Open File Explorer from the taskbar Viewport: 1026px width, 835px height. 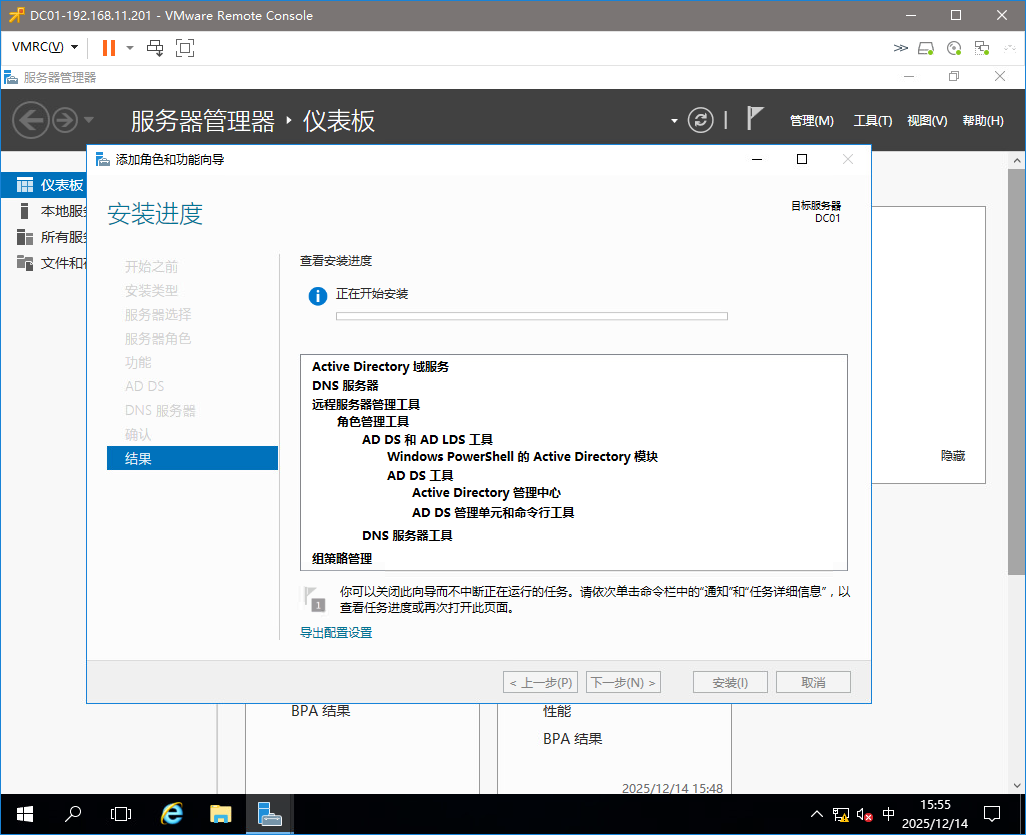click(x=221, y=814)
